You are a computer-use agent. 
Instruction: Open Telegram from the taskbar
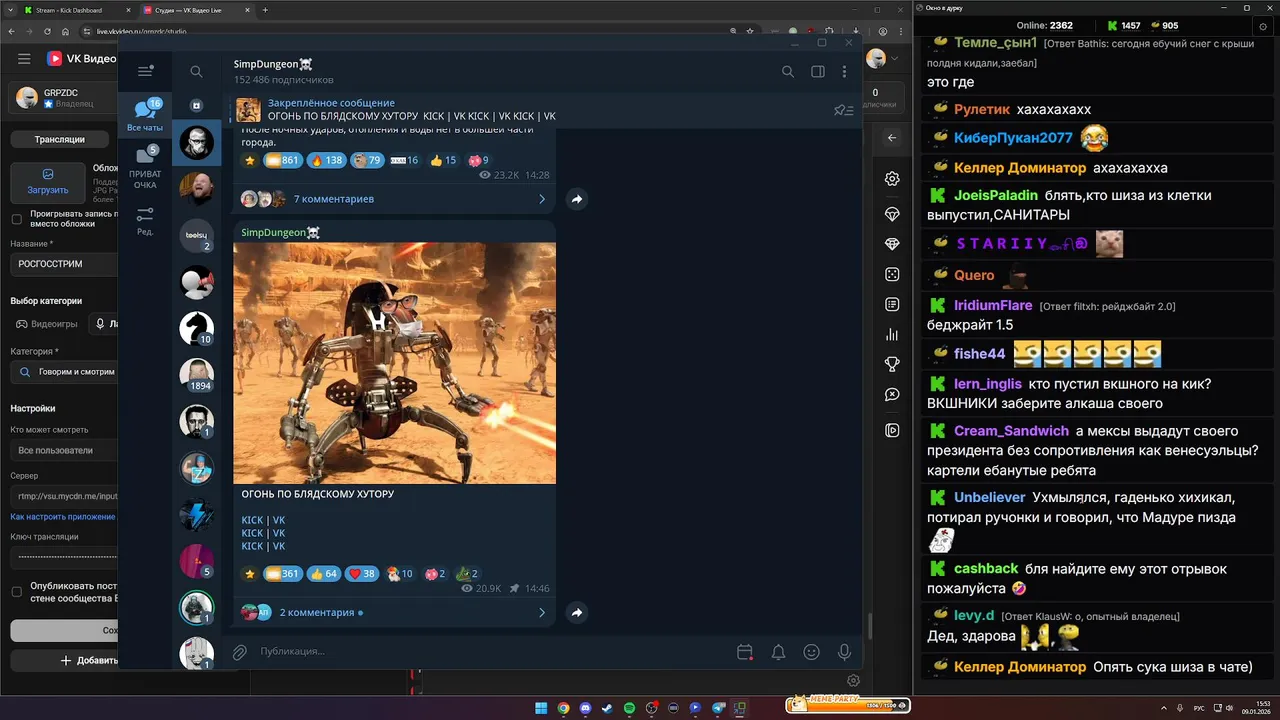click(x=718, y=708)
